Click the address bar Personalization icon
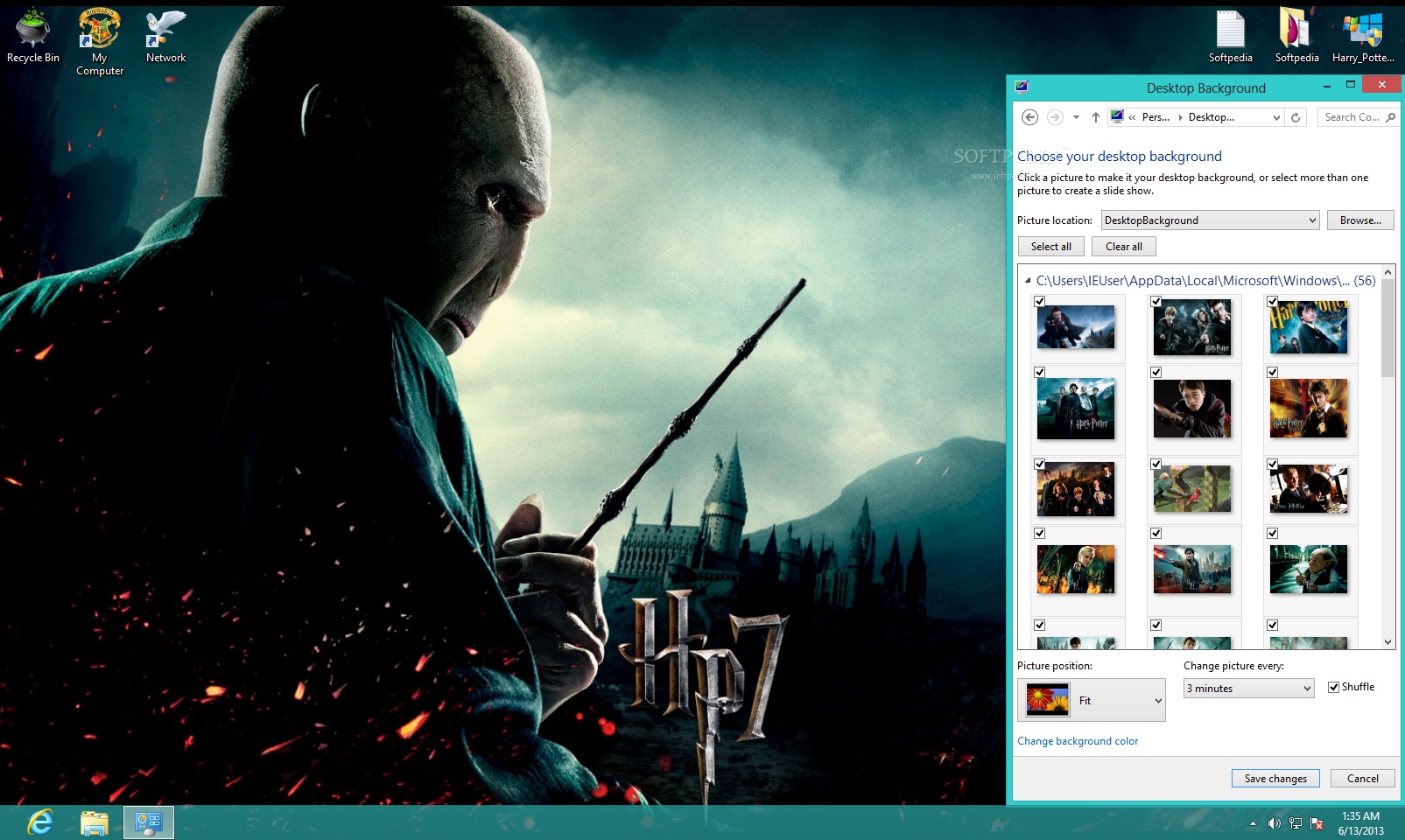Screen dimensions: 1405x840 pyautogui.click(x=1117, y=116)
